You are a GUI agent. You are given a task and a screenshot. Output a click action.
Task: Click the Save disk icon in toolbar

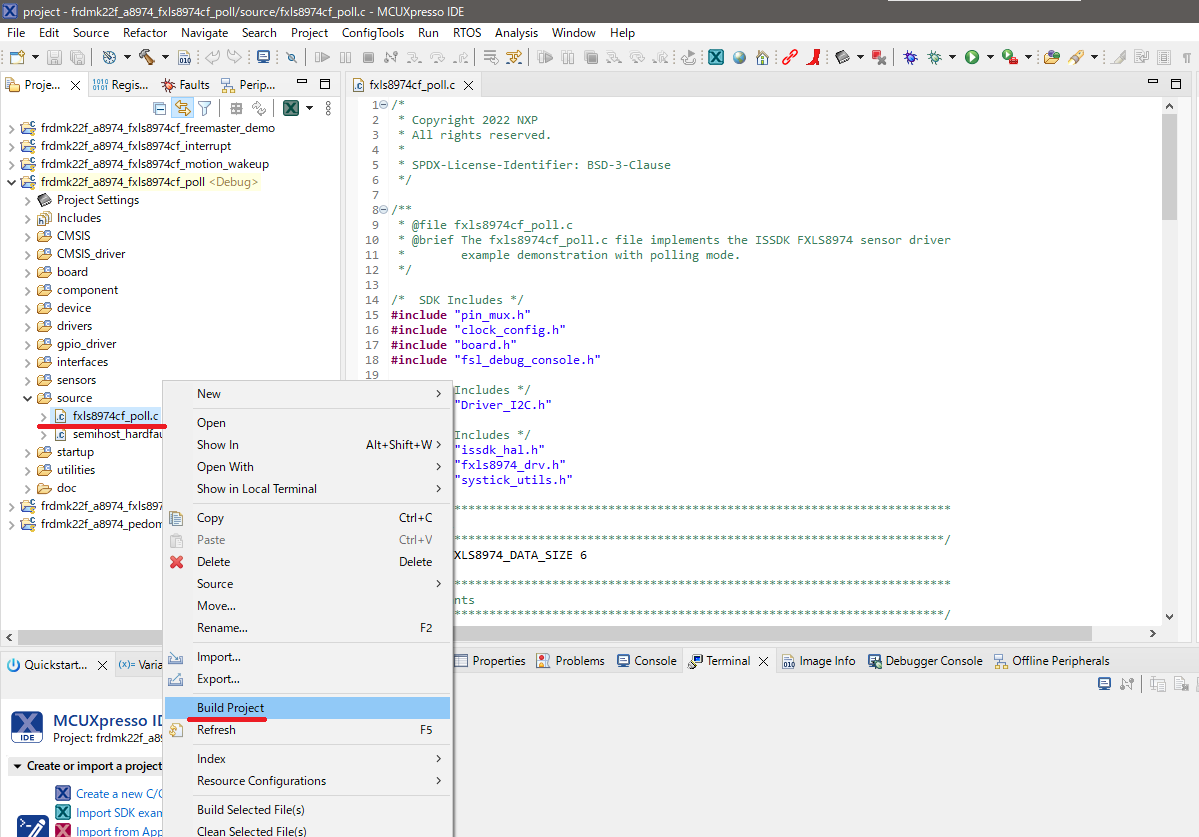pyautogui.click(x=54, y=57)
